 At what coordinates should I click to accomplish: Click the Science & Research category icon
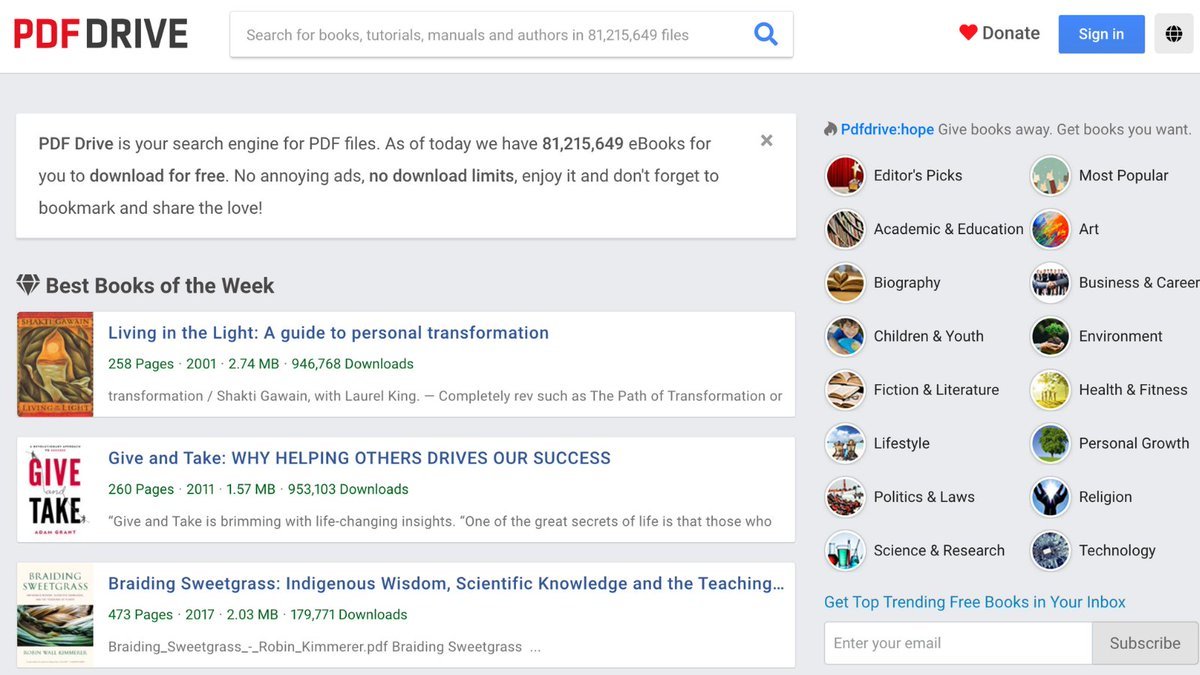click(x=845, y=551)
